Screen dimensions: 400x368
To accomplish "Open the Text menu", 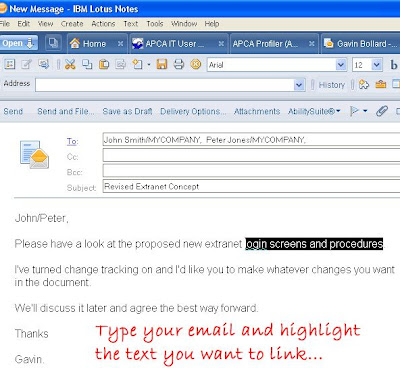I will [x=131, y=24].
